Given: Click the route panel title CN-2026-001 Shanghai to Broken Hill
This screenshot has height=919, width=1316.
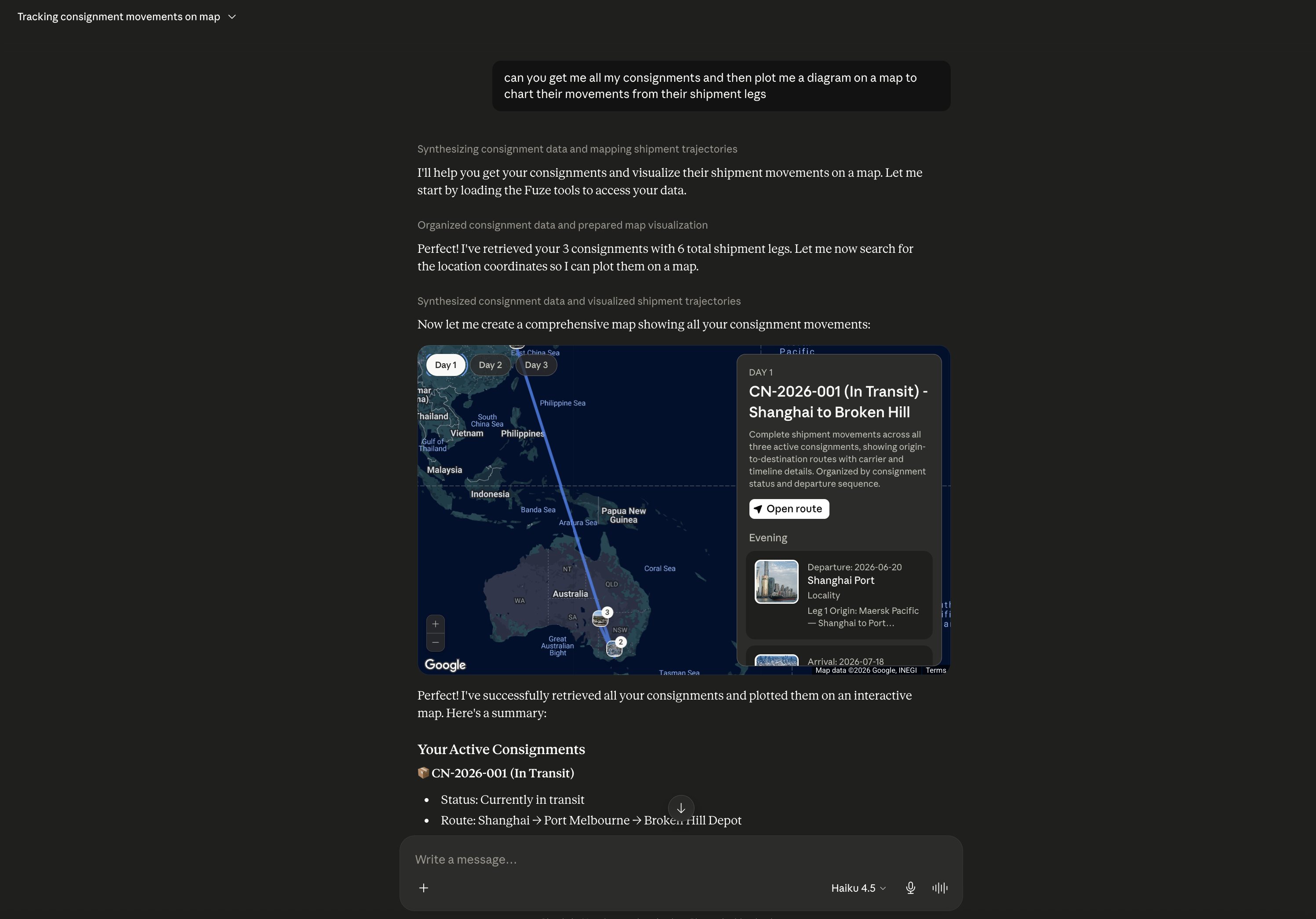Looking at the screenshot, I should [838, 401].
